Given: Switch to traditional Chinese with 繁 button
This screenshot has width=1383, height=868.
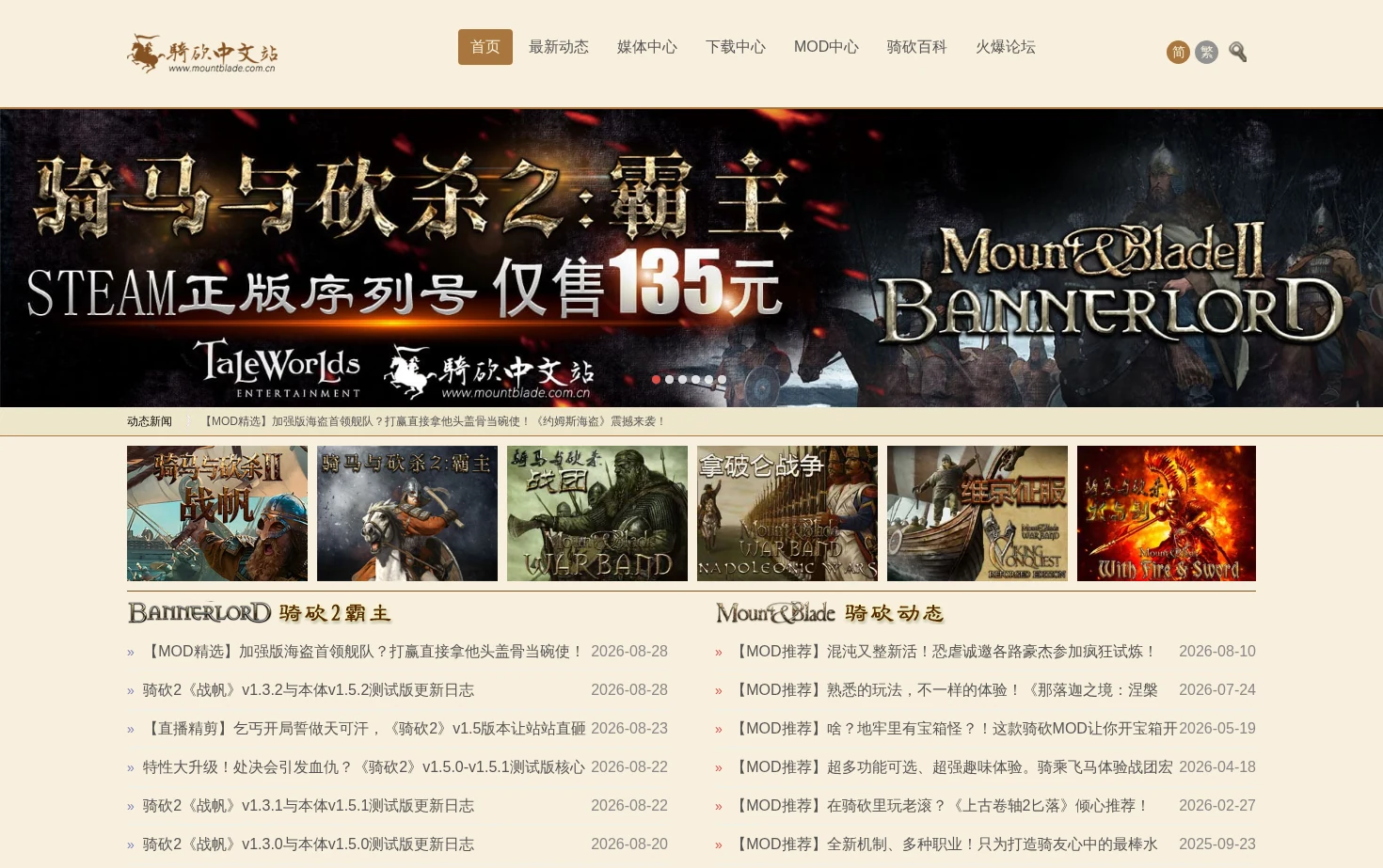Looking at the screenshot, I should pos(1206,52).
